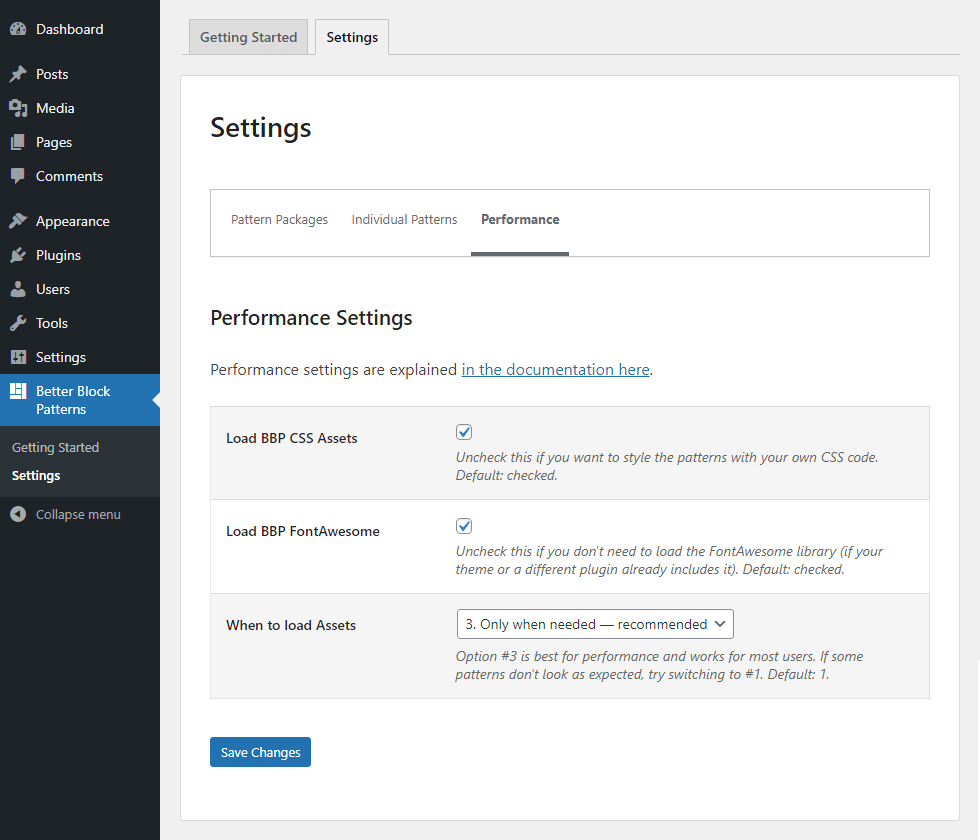The height and width of the screenshot is (840, 980).
Task: Uncheck Load BBP FontAwesome checkbox
Action: coord(464,526)
